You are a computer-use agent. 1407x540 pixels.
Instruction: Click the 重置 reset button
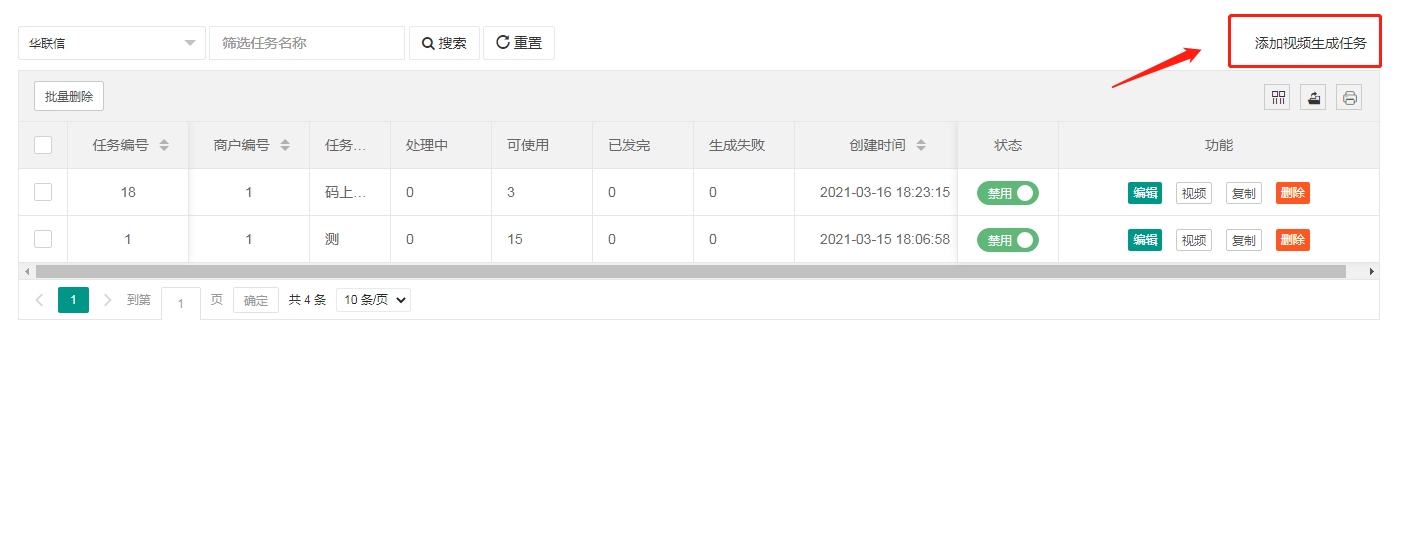point(519,43)
